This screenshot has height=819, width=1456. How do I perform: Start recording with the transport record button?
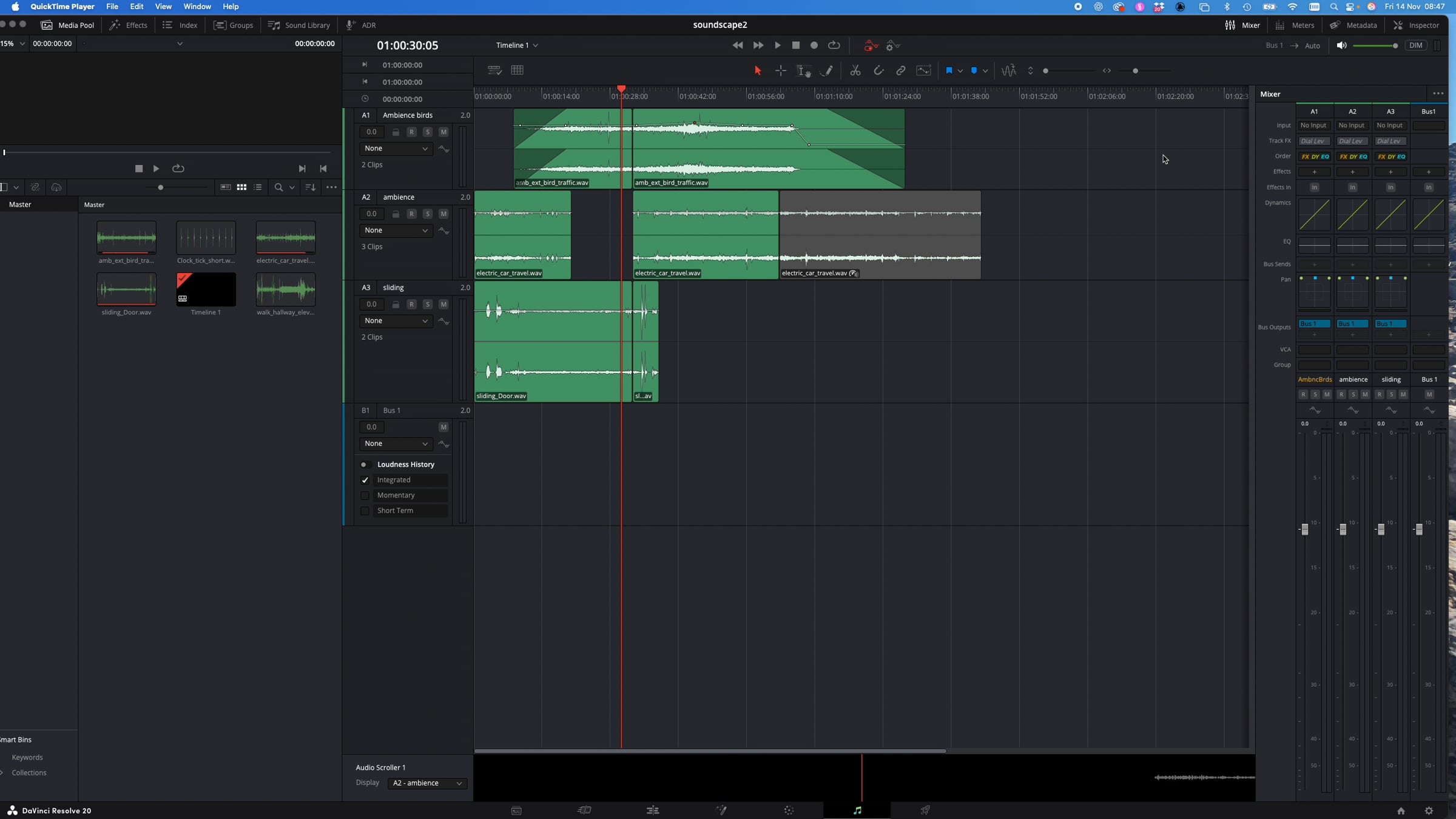click(814, 45)
